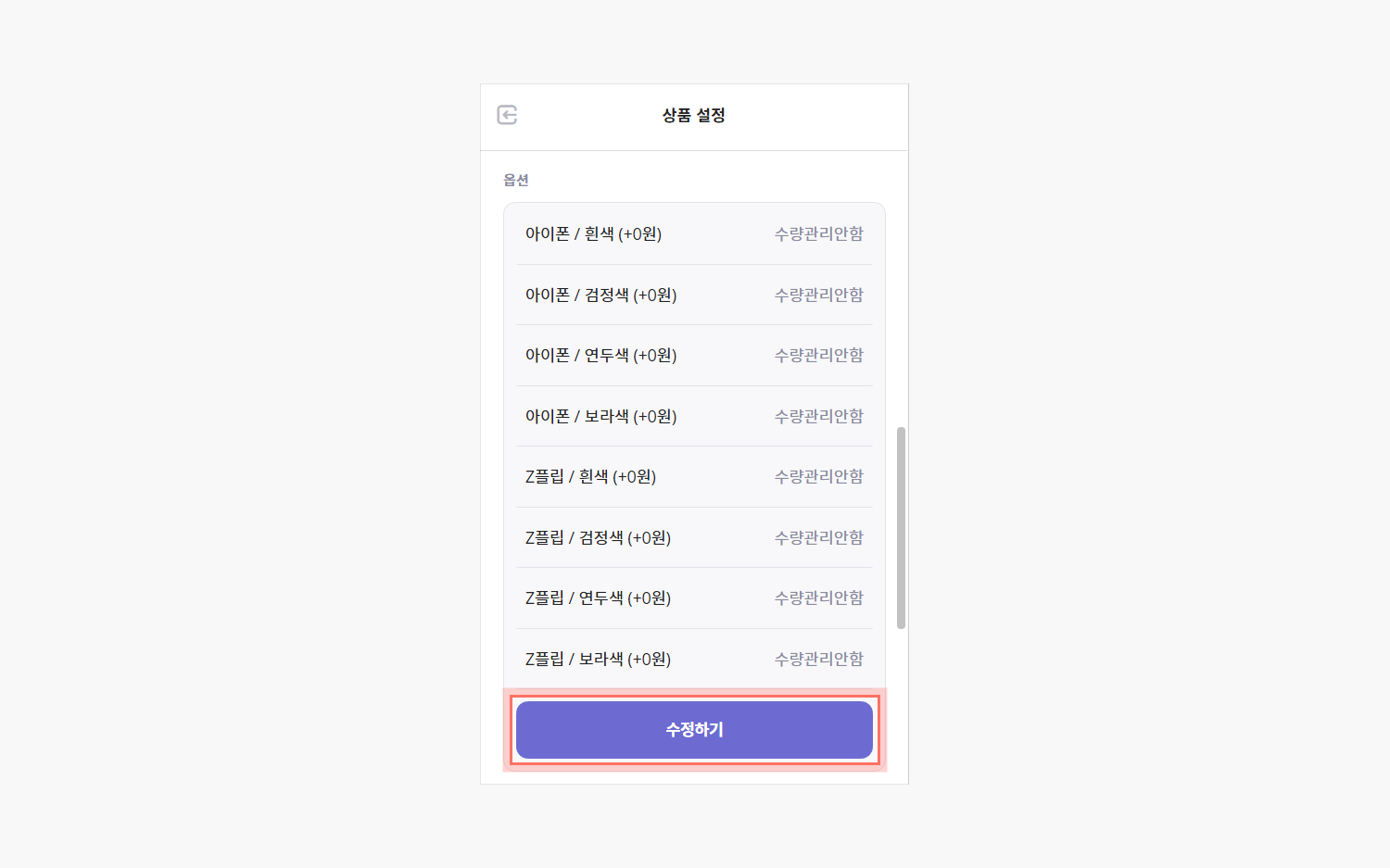Choose the Z플립 / 연두색 (+0원) option
The image size is (1390, 868).
[694, 598]
